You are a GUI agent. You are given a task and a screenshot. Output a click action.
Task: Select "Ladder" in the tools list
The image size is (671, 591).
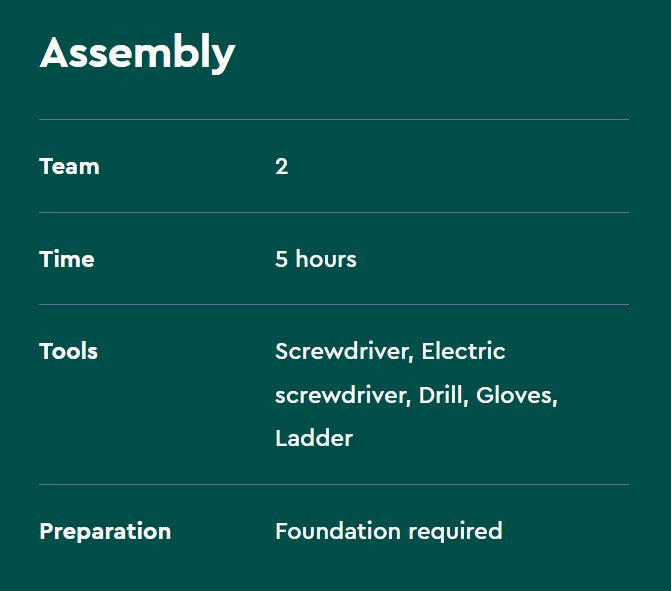click(314, 438)
